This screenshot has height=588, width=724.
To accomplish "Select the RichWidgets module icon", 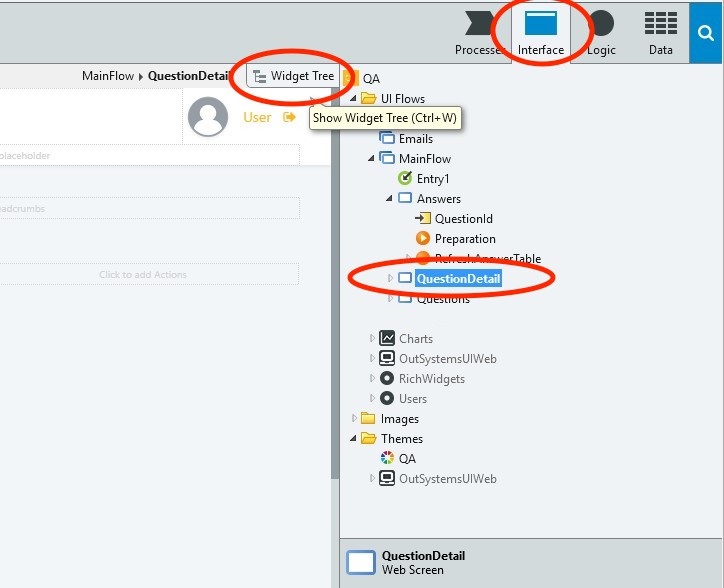I will [387, 378].
